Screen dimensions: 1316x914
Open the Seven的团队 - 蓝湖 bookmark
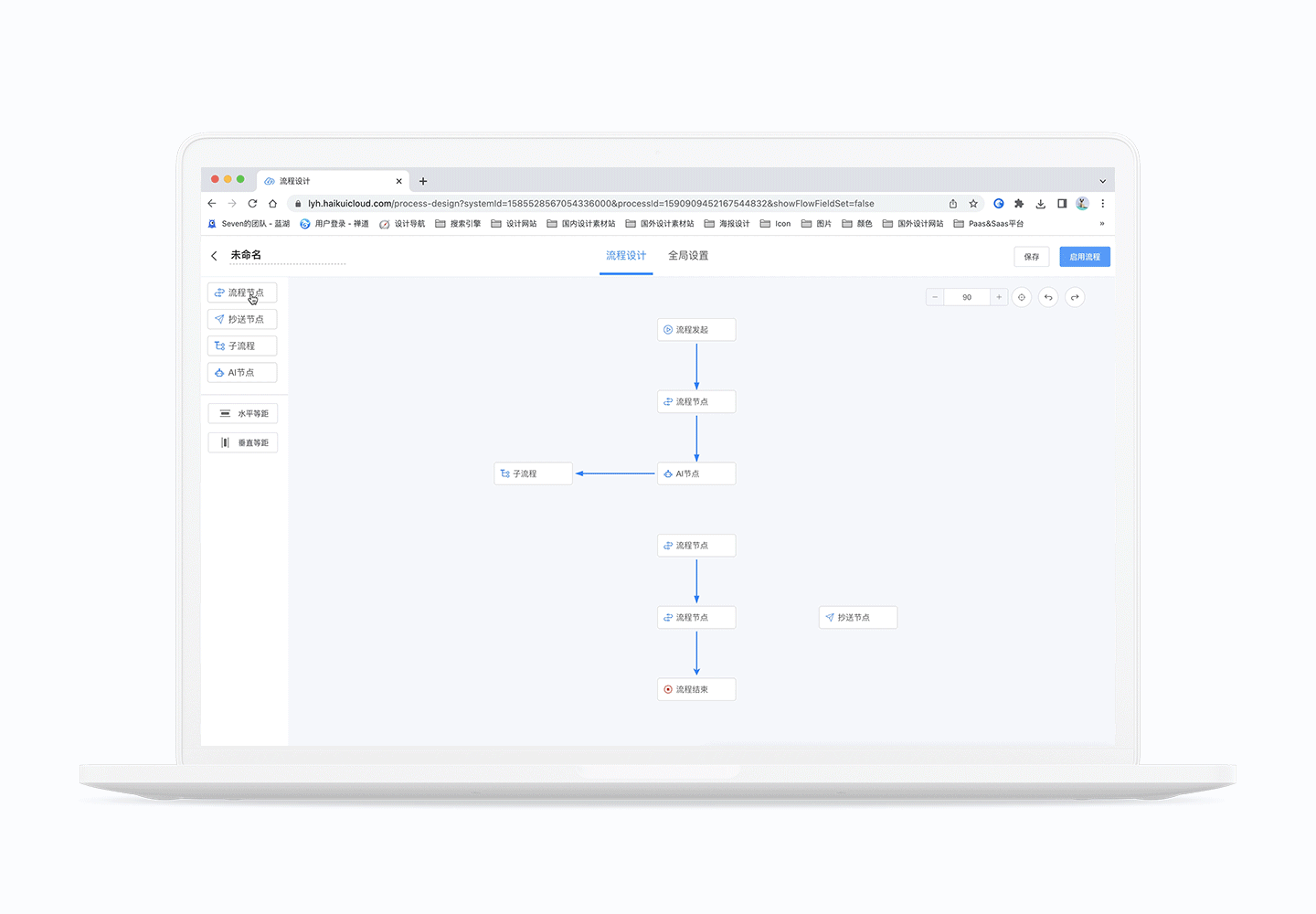(249, 224)
